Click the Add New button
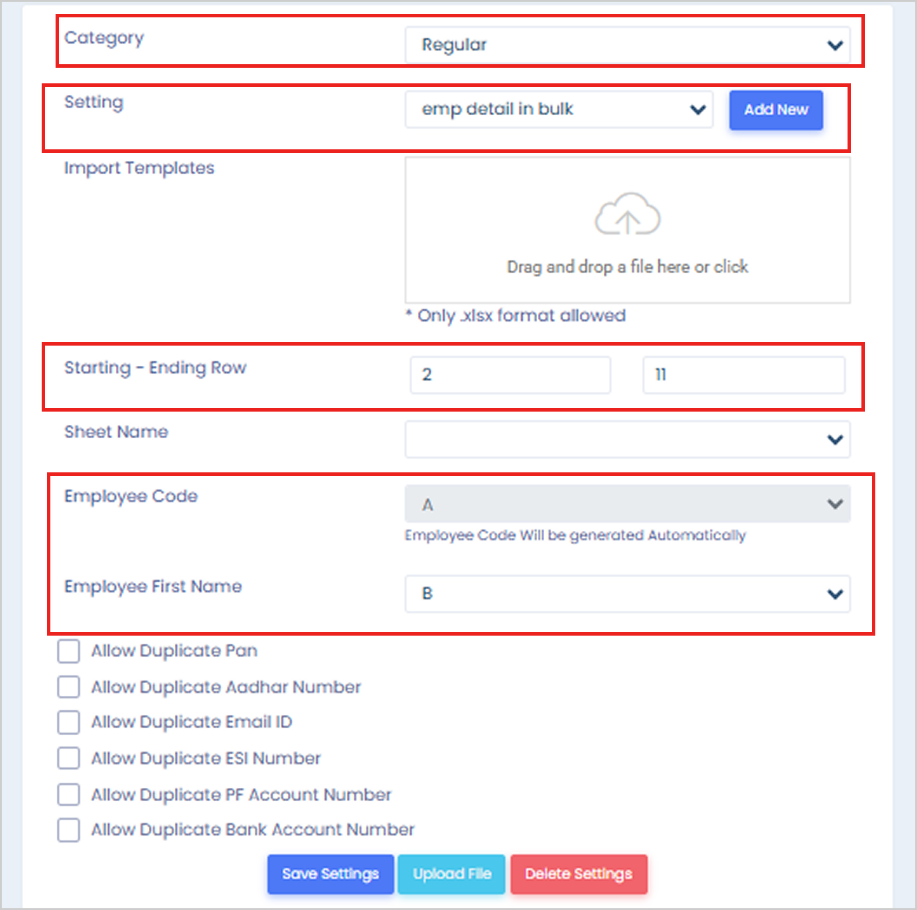Viewport: 917px width, 910px height. 776,110
